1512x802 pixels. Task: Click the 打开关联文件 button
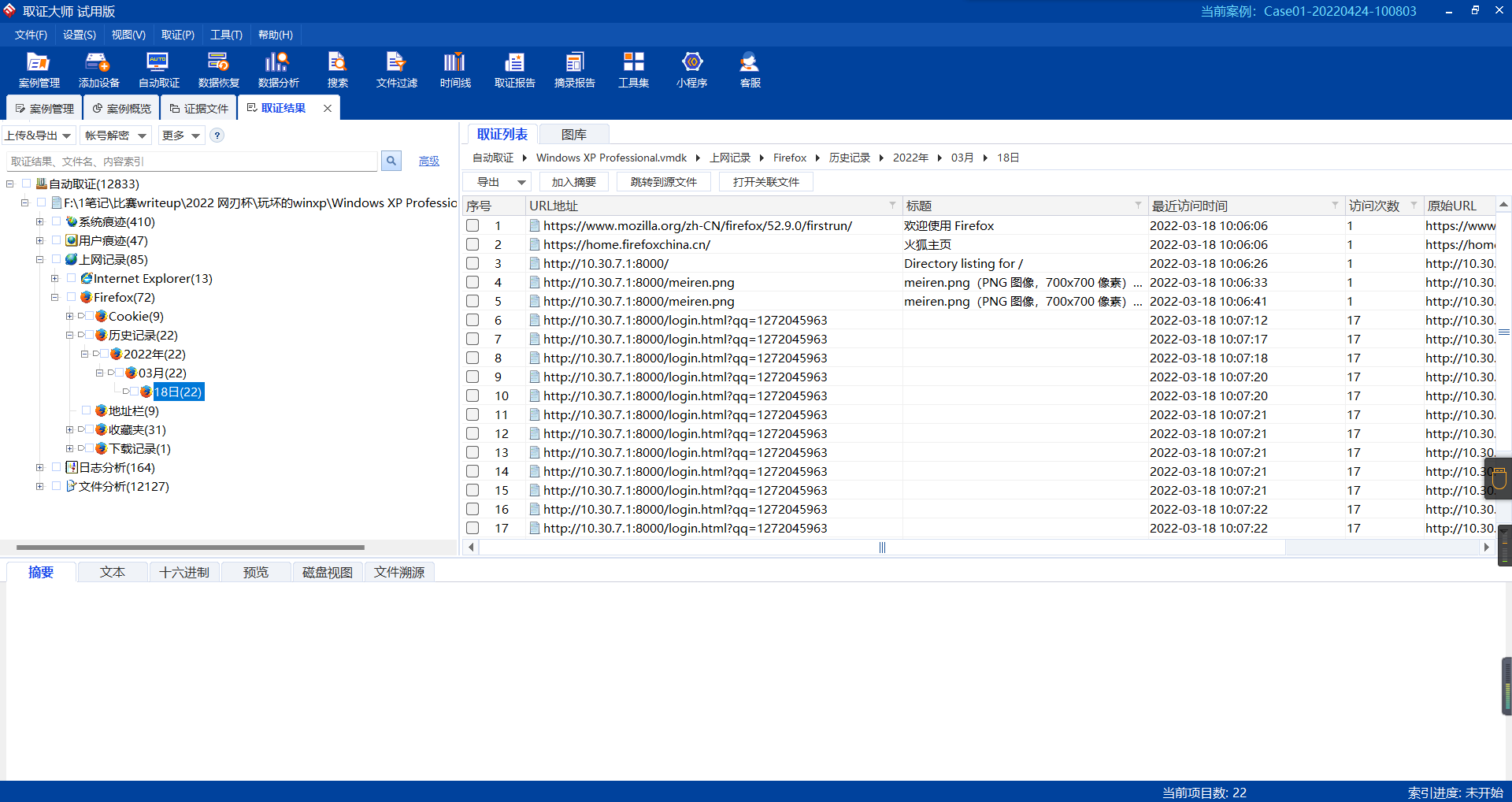click(x=766, y=182)
